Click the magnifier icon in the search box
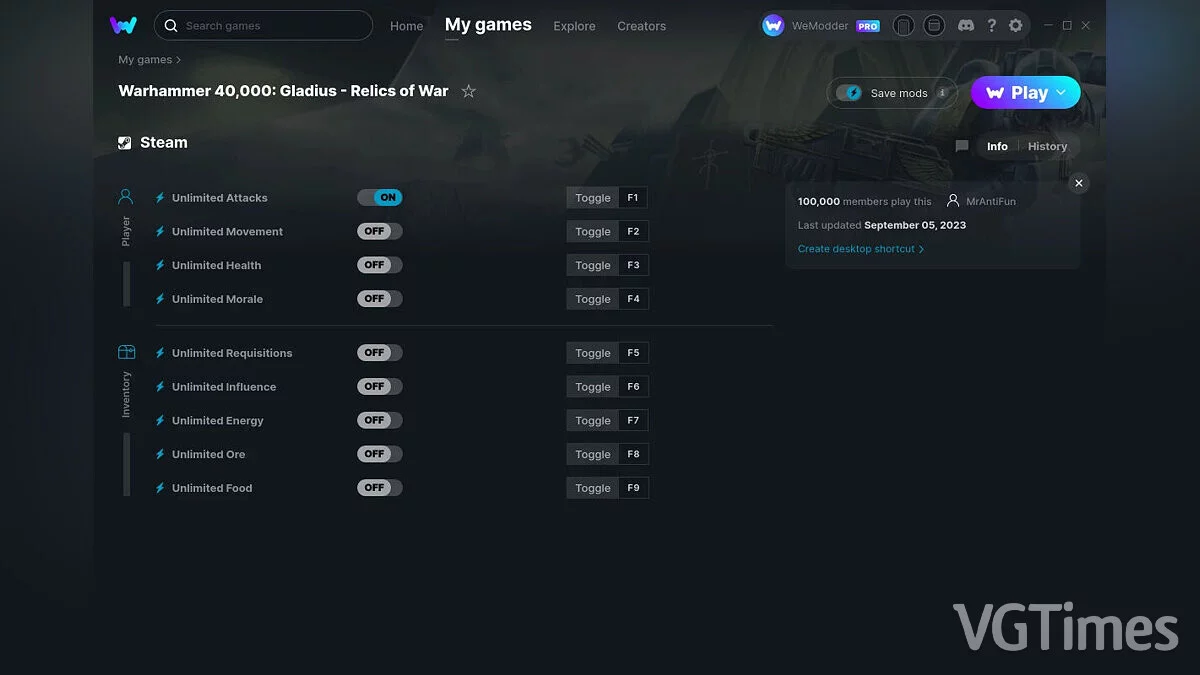This screenshot has width=1200, height=675. (x=171, y=26)
